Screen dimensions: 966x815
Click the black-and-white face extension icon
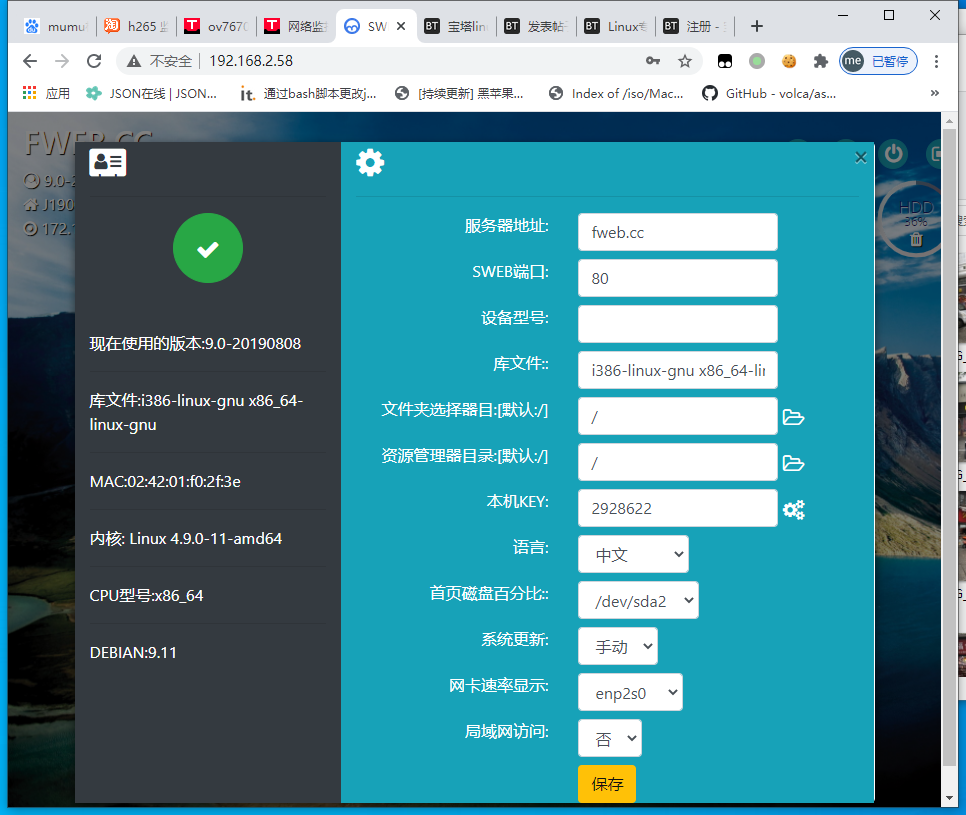(x=724, y=61)
